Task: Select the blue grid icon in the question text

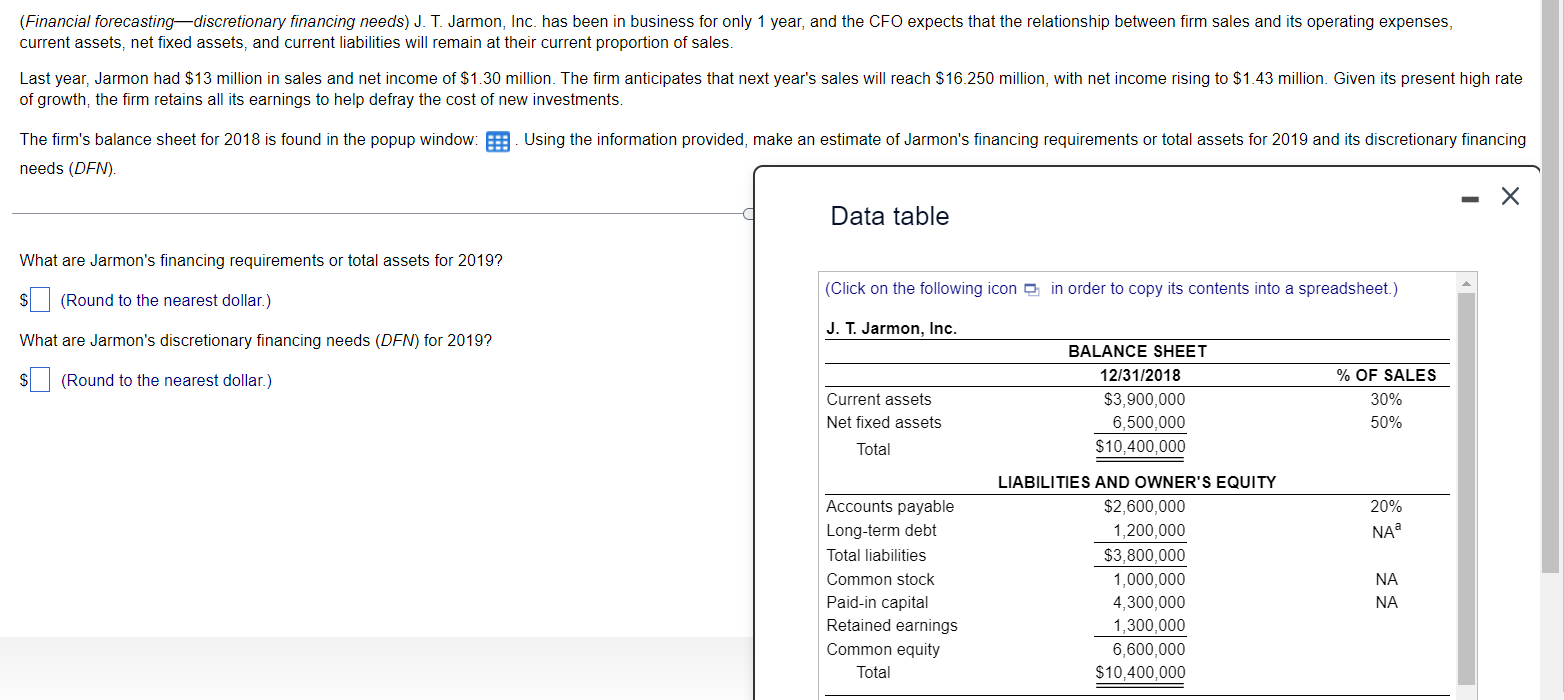Action: [x=497, y=140]
